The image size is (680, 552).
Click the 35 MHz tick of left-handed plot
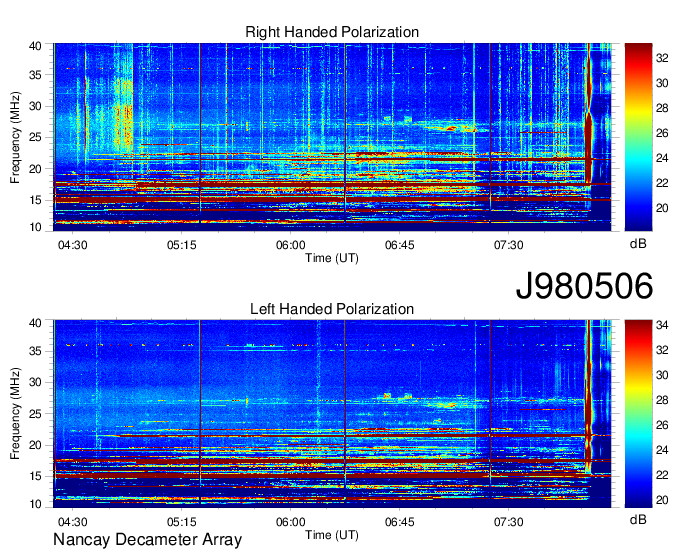35,351
